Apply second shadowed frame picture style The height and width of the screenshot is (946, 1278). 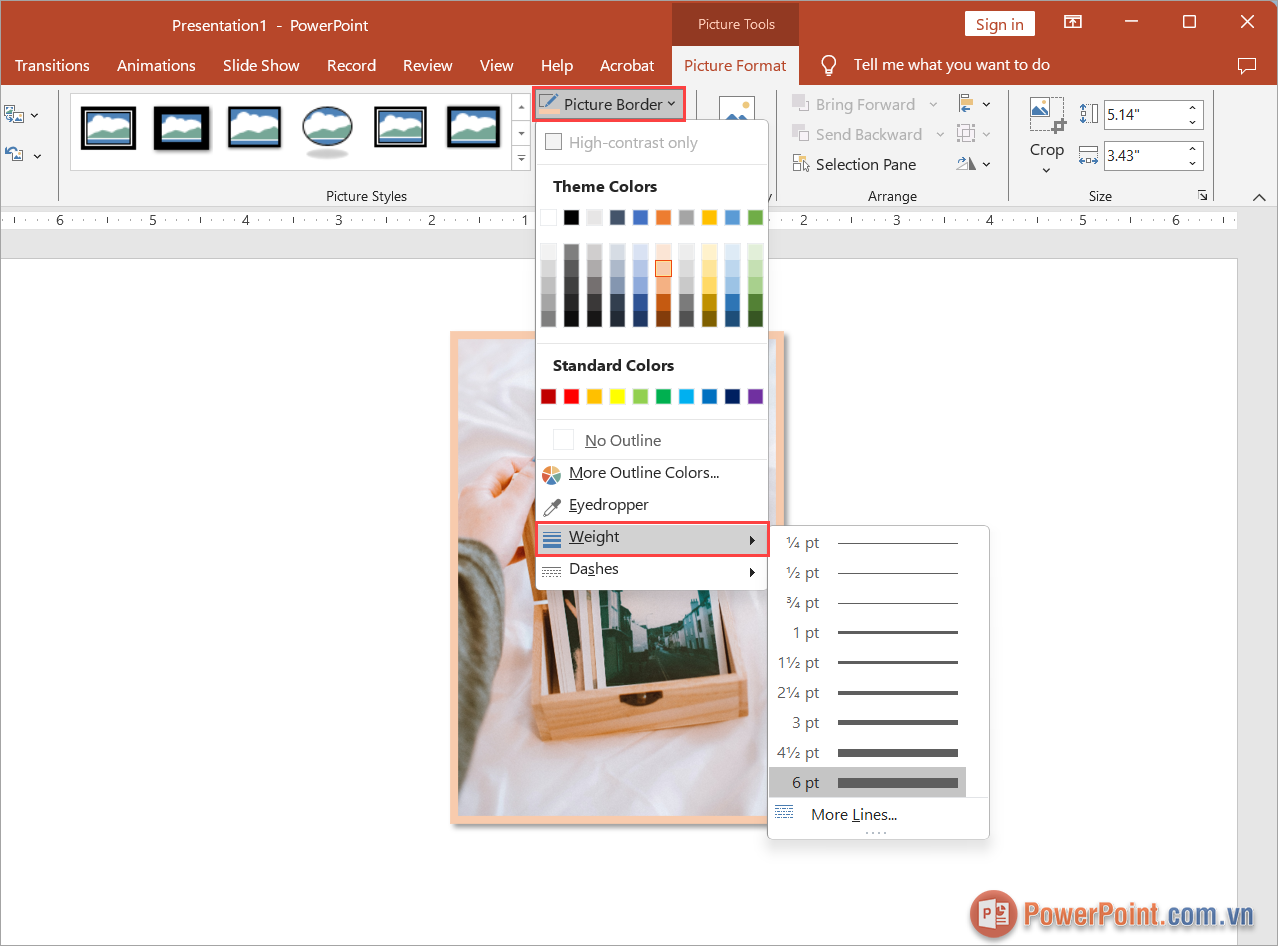pos(181,128)
